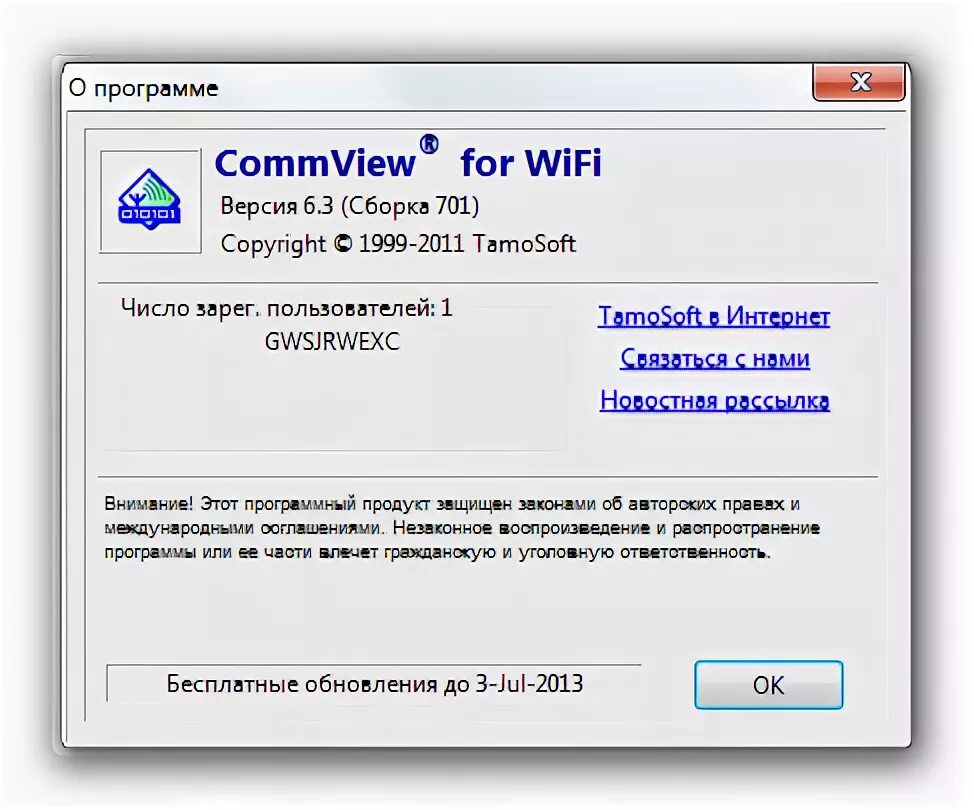Click the Бесплатные обновления до 3-Jul-2013 field
Image resolution: width=974 pixels, height=810 pixels.
(374, 683)
